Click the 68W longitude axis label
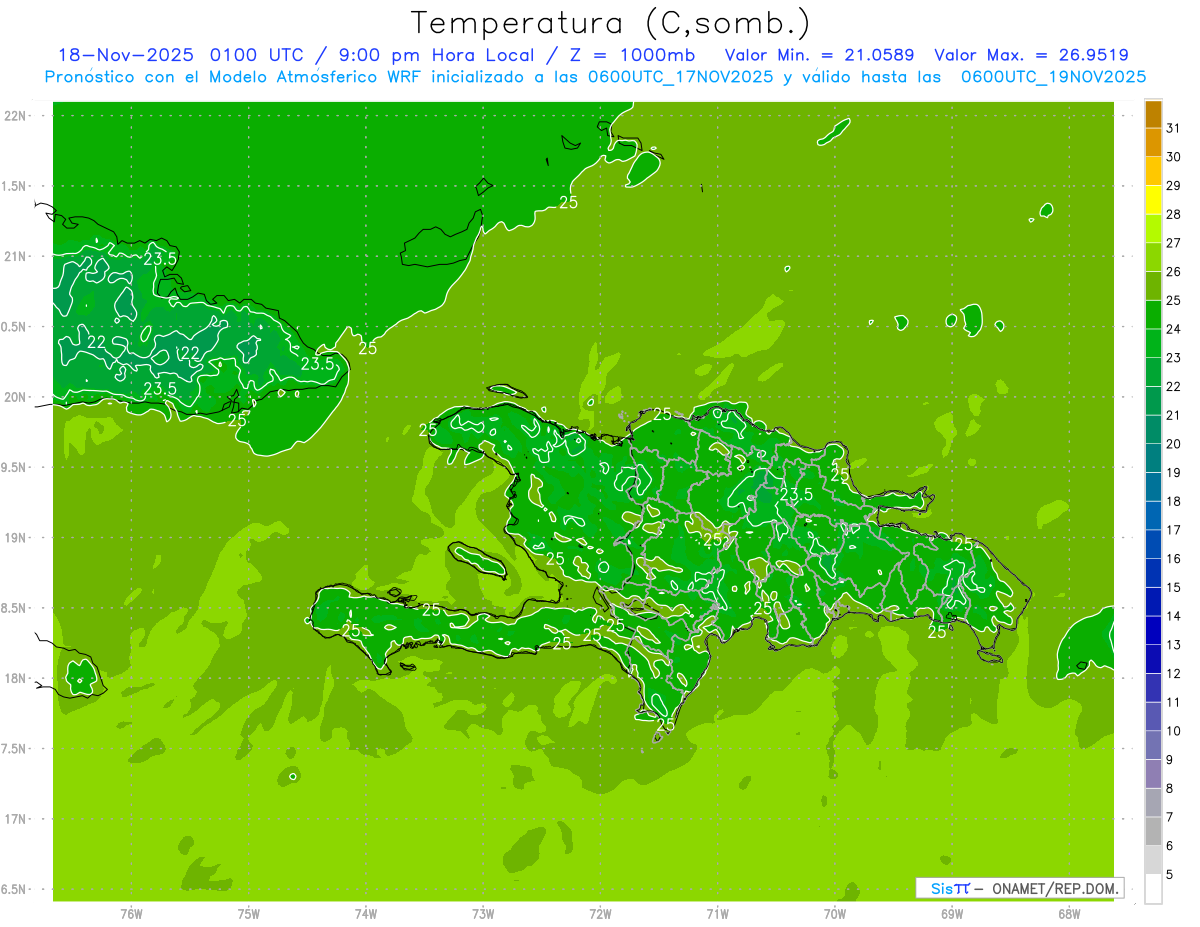This screenshot has width=1200, height=927. [1068, 912]
